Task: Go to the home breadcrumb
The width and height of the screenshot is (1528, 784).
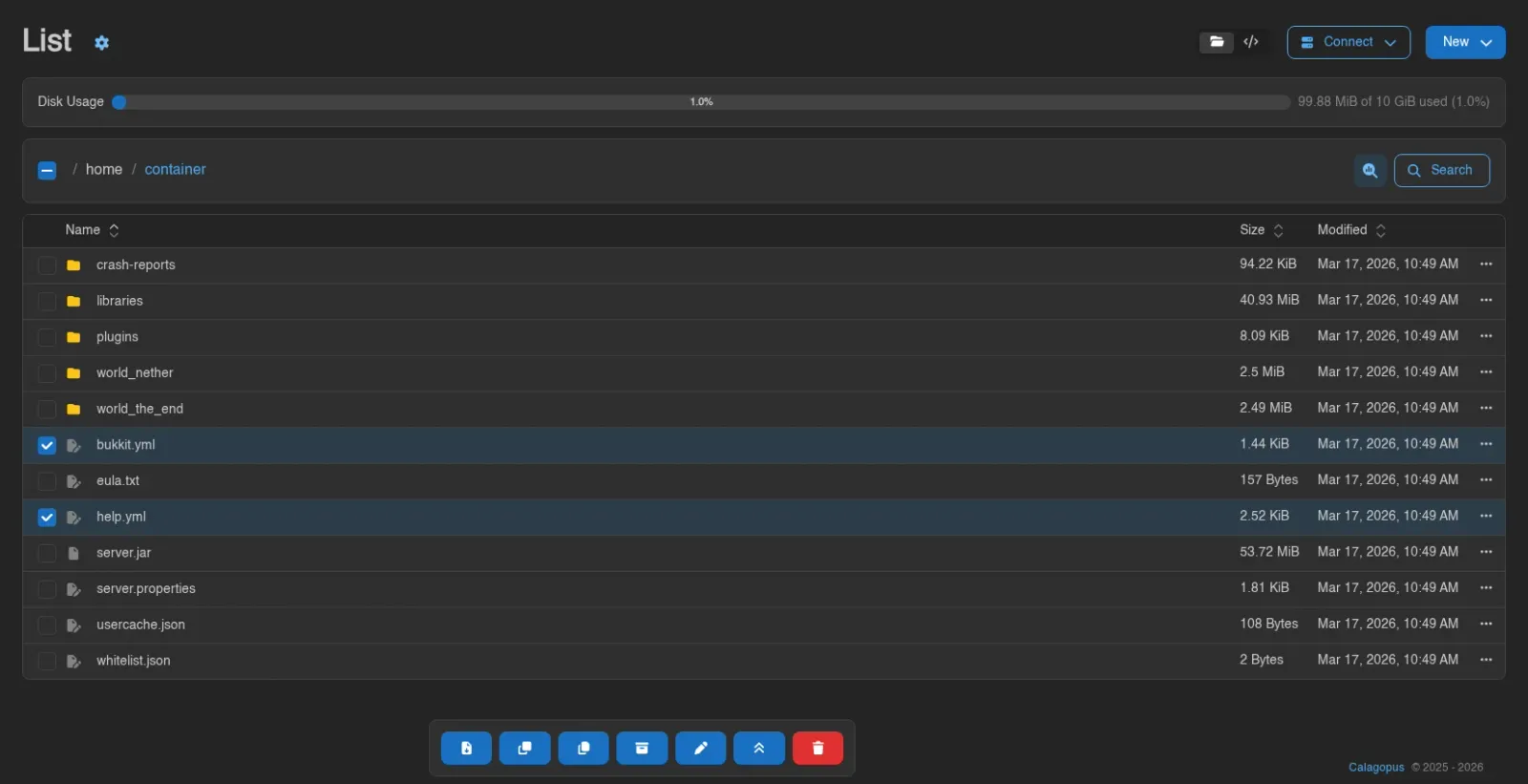Action: point(104,170)
